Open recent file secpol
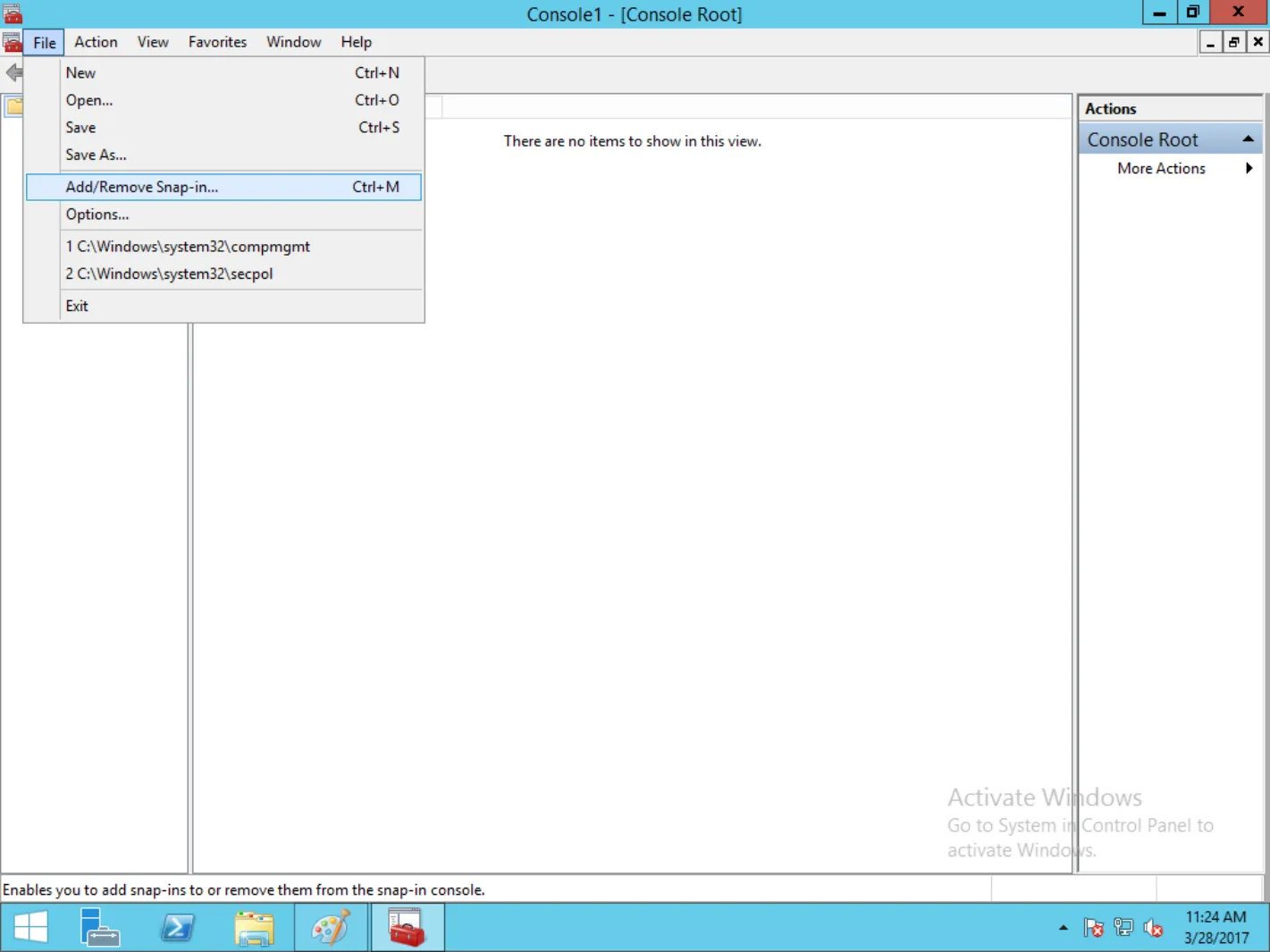Viewport: 1270px width, 952px height. (223, 274)
